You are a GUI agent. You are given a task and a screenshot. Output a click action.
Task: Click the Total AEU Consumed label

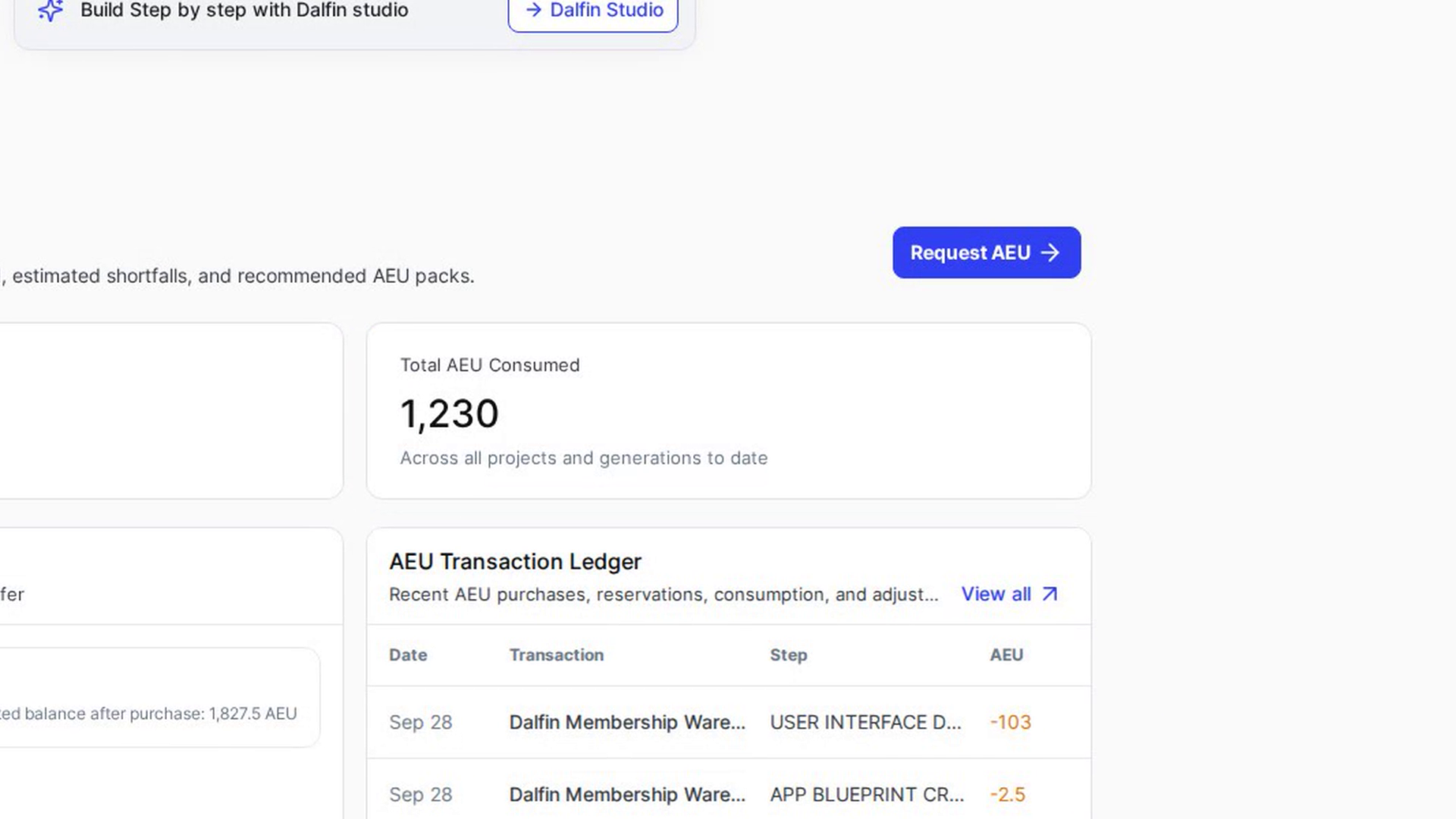[x=490, y=365]
